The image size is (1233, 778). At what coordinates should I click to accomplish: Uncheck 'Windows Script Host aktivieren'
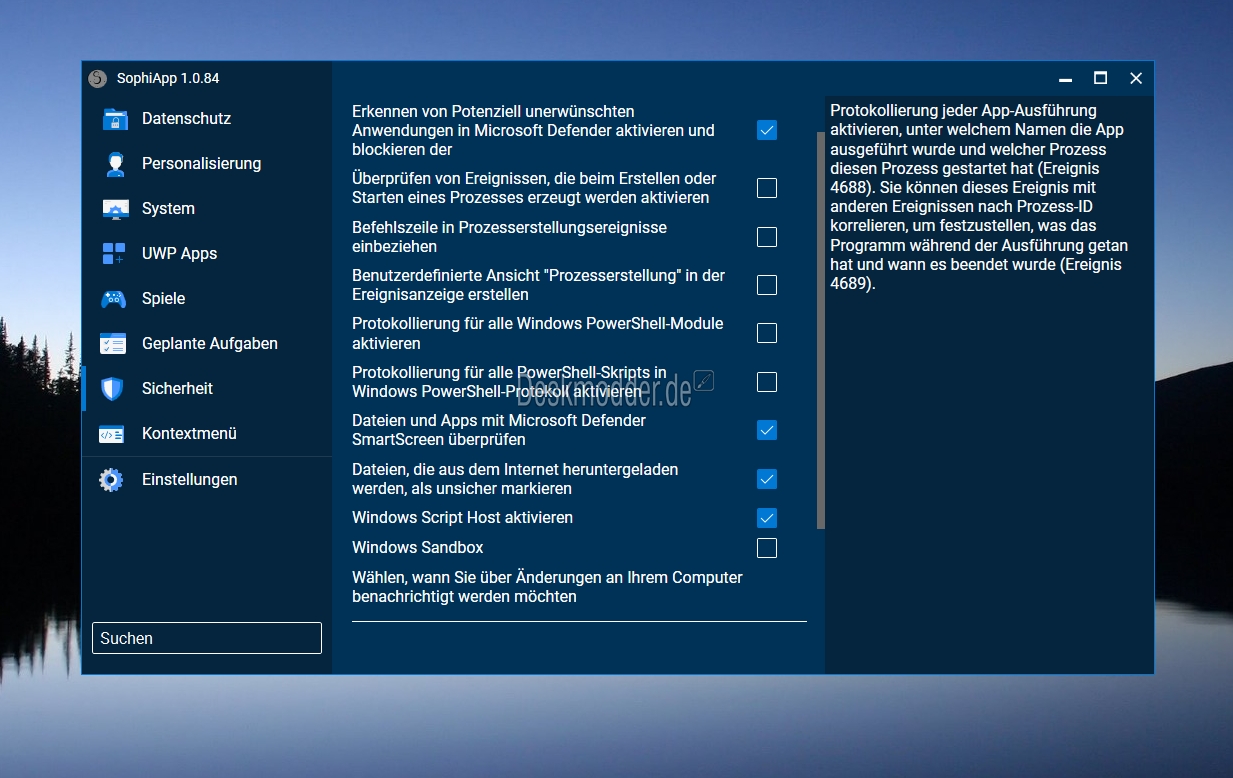767,518
